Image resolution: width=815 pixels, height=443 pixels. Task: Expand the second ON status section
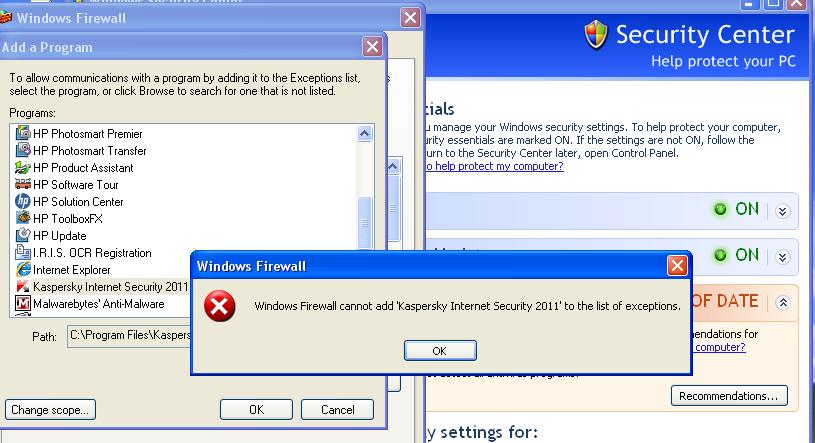pos(782,257)
